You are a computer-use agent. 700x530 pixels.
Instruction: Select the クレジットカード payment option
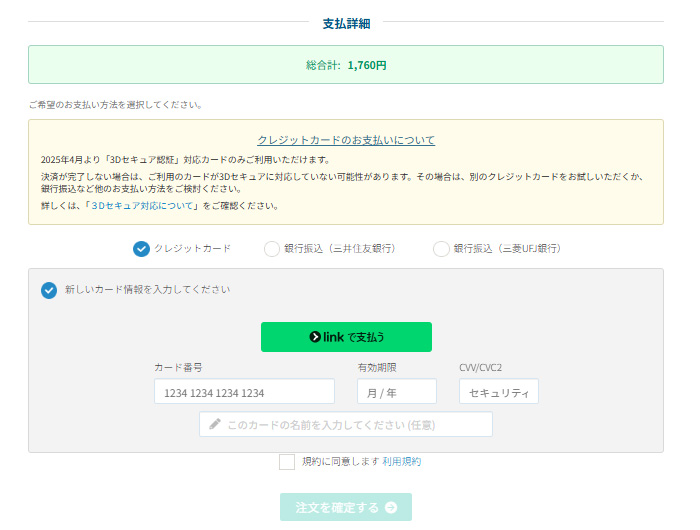[141, 249]
